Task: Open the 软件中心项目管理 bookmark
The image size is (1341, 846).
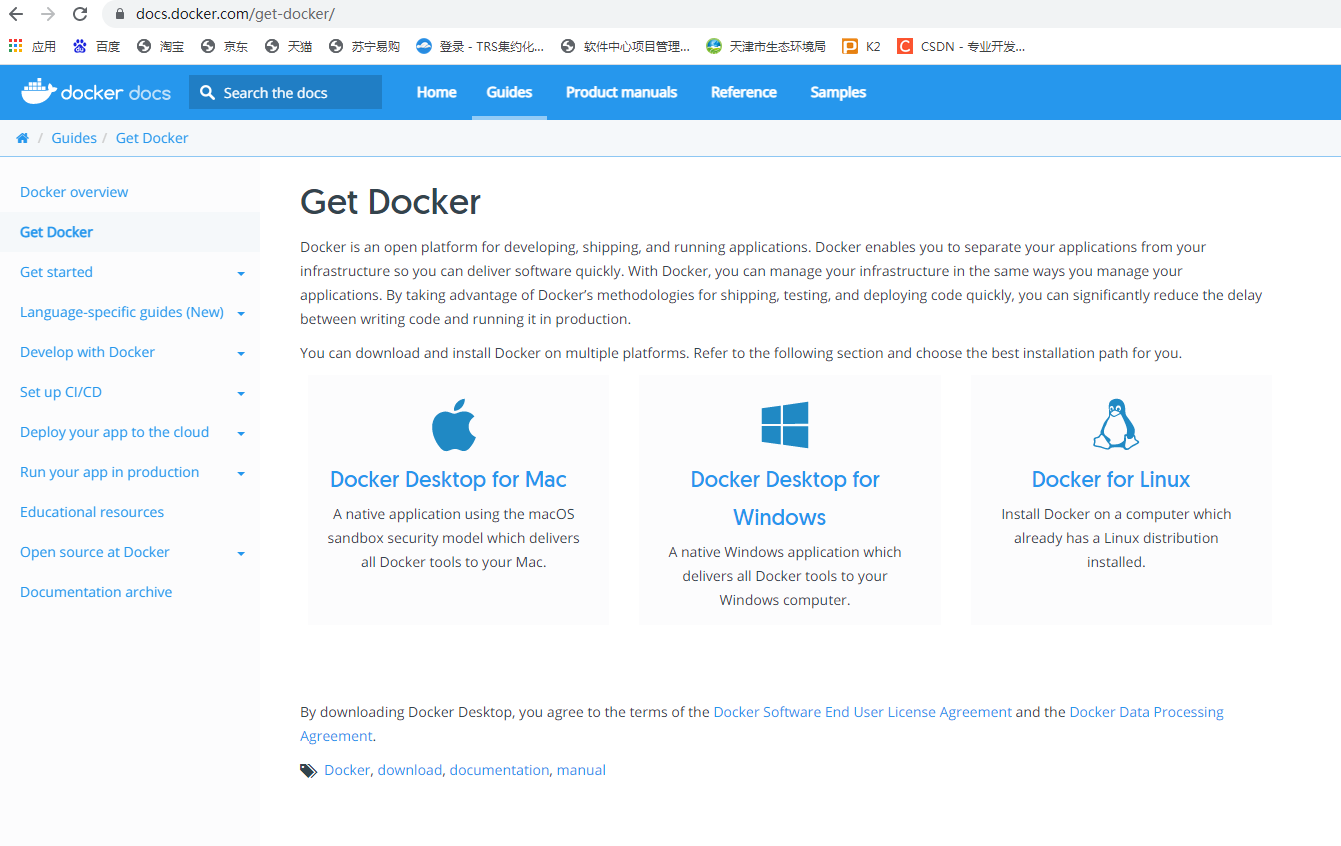Action: tap(625, 46)
